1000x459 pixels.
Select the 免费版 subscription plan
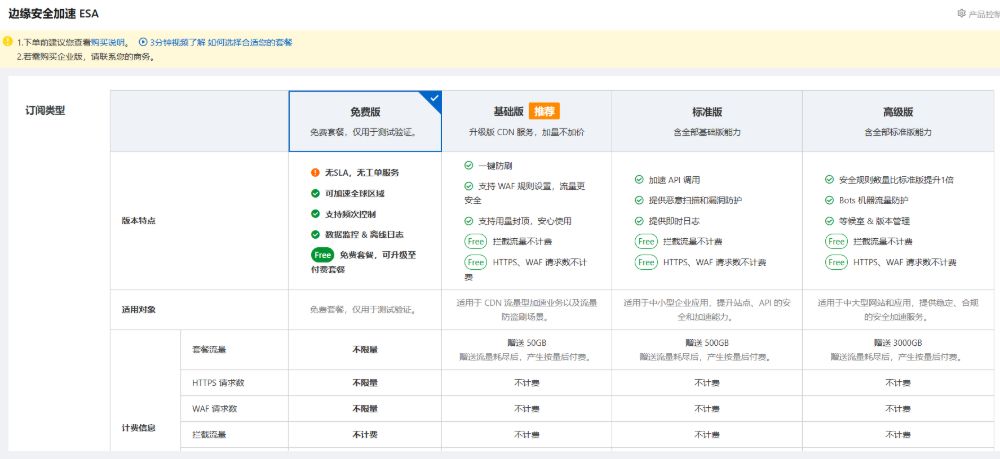coord(365,121)
